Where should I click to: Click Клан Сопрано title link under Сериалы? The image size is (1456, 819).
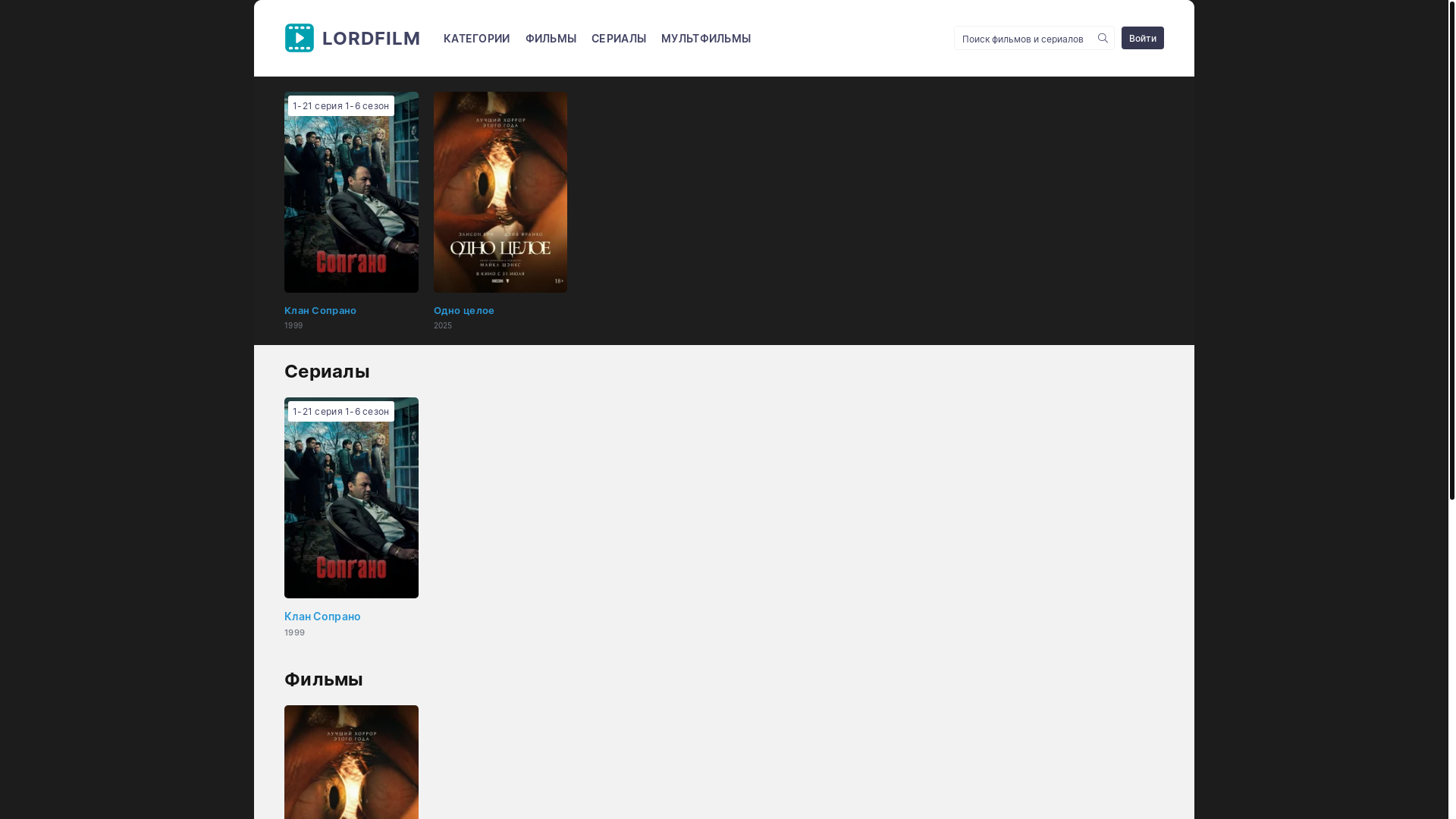(x=322, y=617)
